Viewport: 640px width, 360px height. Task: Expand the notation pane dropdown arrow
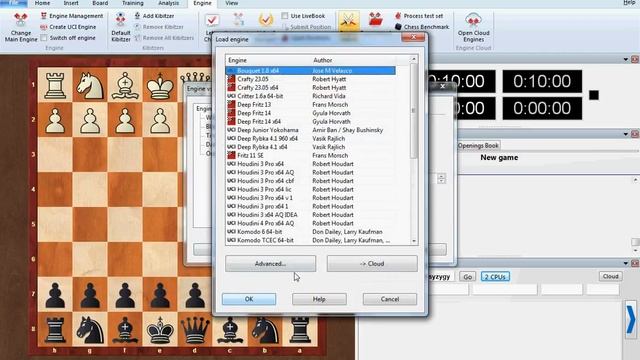click(626, 134)
